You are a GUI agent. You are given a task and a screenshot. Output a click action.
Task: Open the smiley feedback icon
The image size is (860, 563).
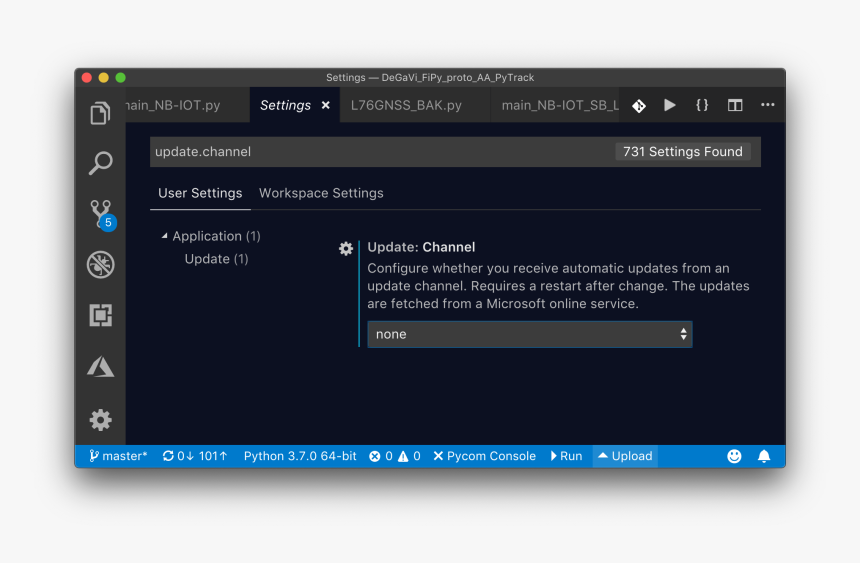734,456
